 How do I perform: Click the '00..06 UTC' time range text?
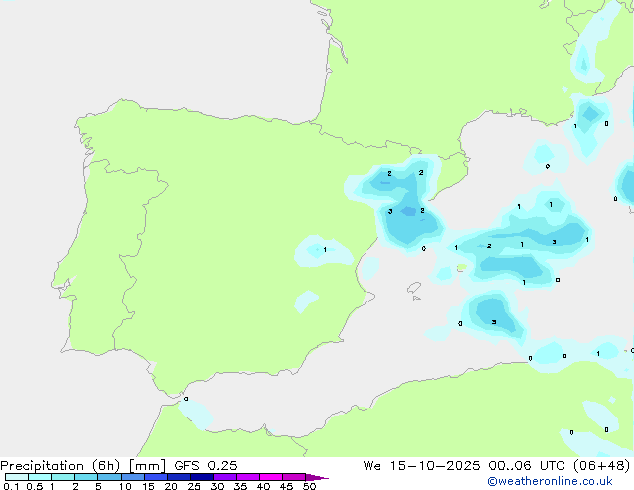click(526, 466)
